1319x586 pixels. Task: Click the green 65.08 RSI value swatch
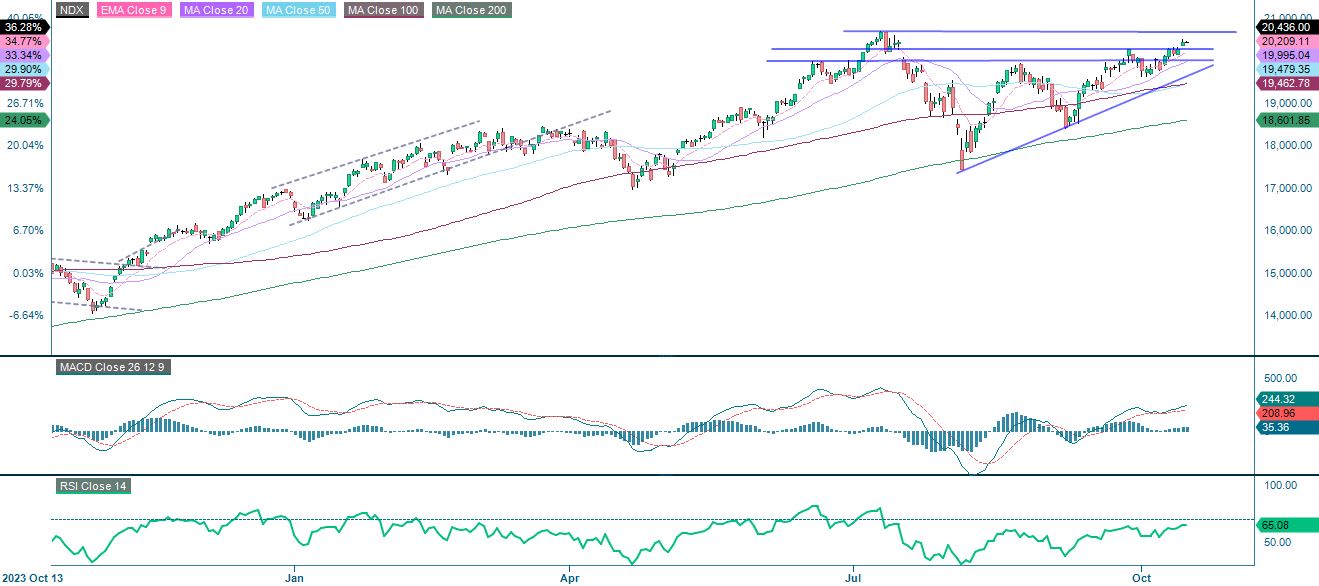[x=1274, y=523]
